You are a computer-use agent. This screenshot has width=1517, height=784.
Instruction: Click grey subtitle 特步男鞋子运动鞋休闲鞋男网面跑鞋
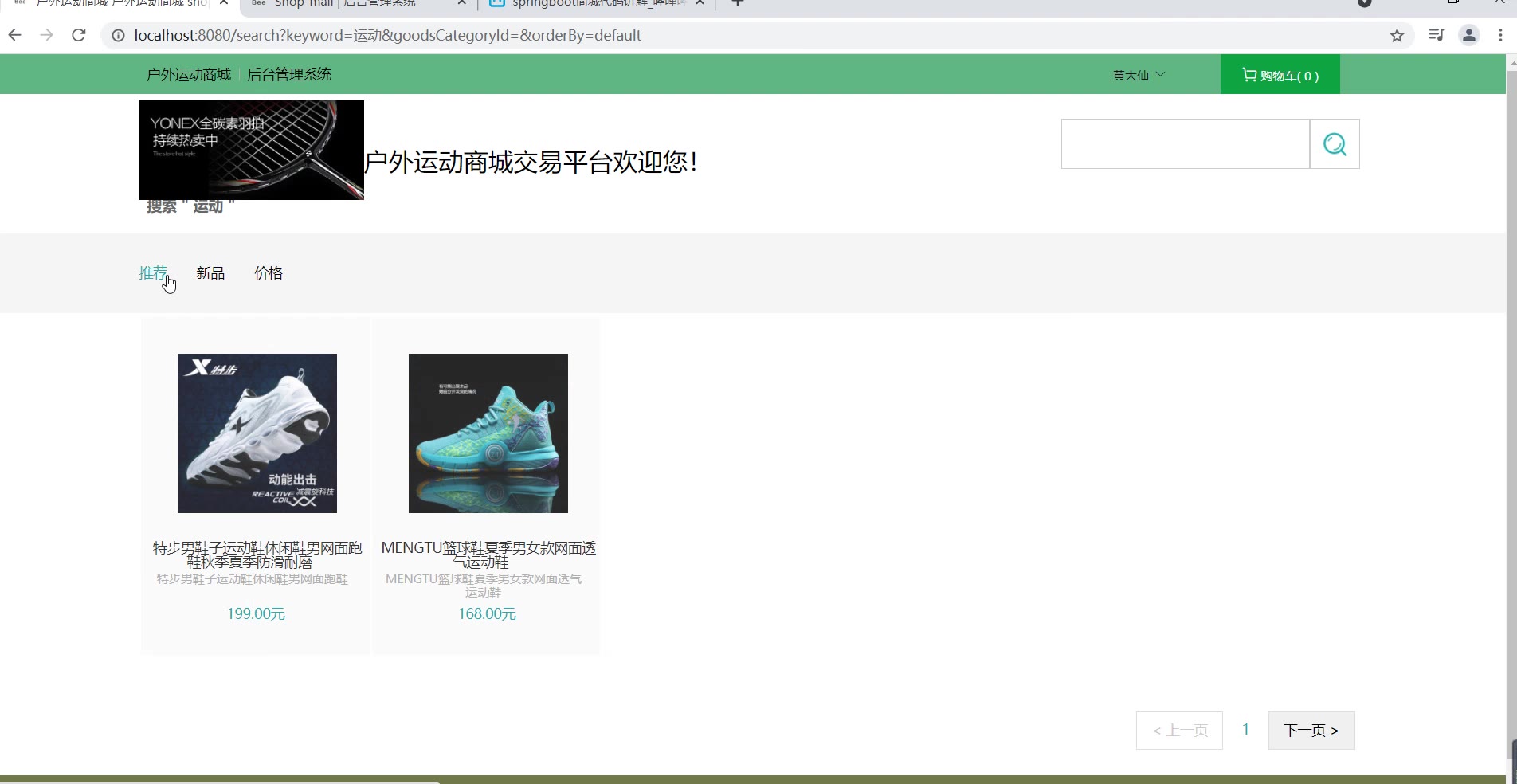(x=253, y=579)
